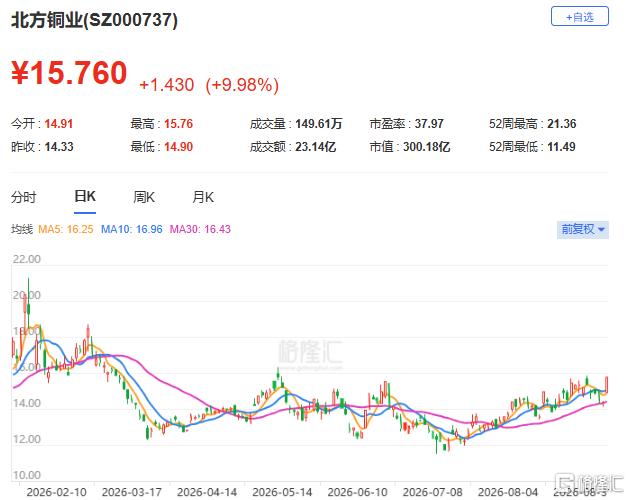Screen dimensions: 630x500
Task: Click the 成交量 value 149.61万
Action: point(319,124)
